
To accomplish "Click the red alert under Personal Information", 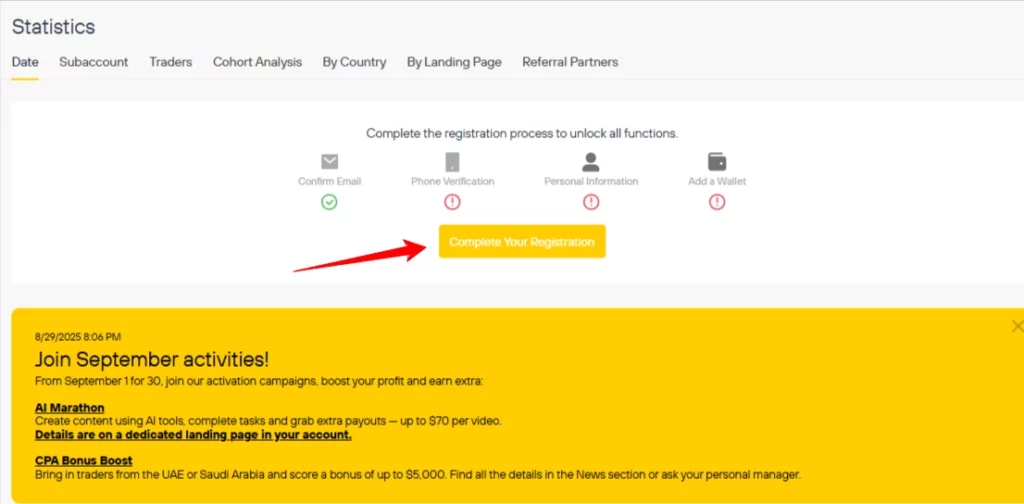I will tap(591, 202).
